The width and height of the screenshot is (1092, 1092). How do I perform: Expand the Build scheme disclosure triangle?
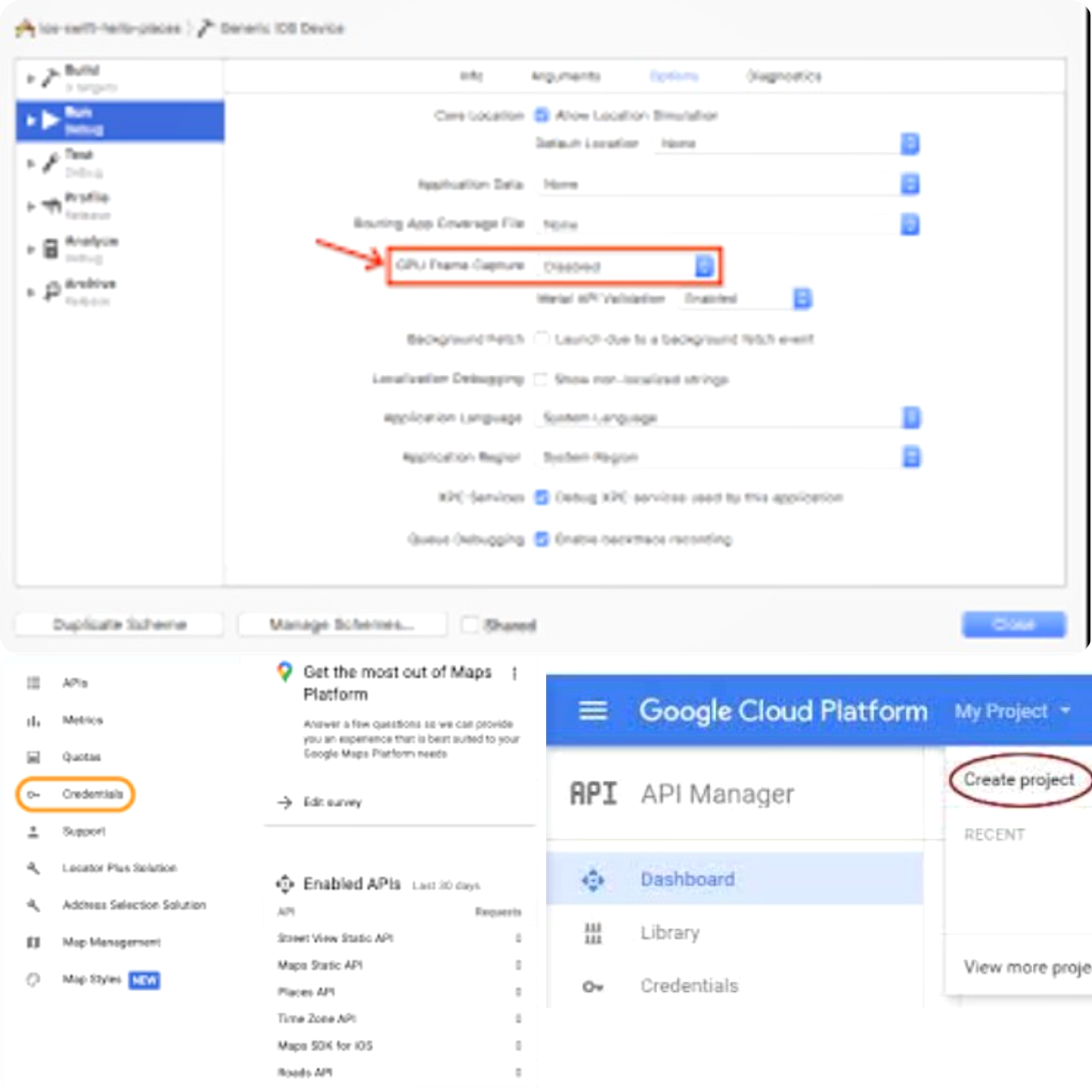(x=30, y=79)
